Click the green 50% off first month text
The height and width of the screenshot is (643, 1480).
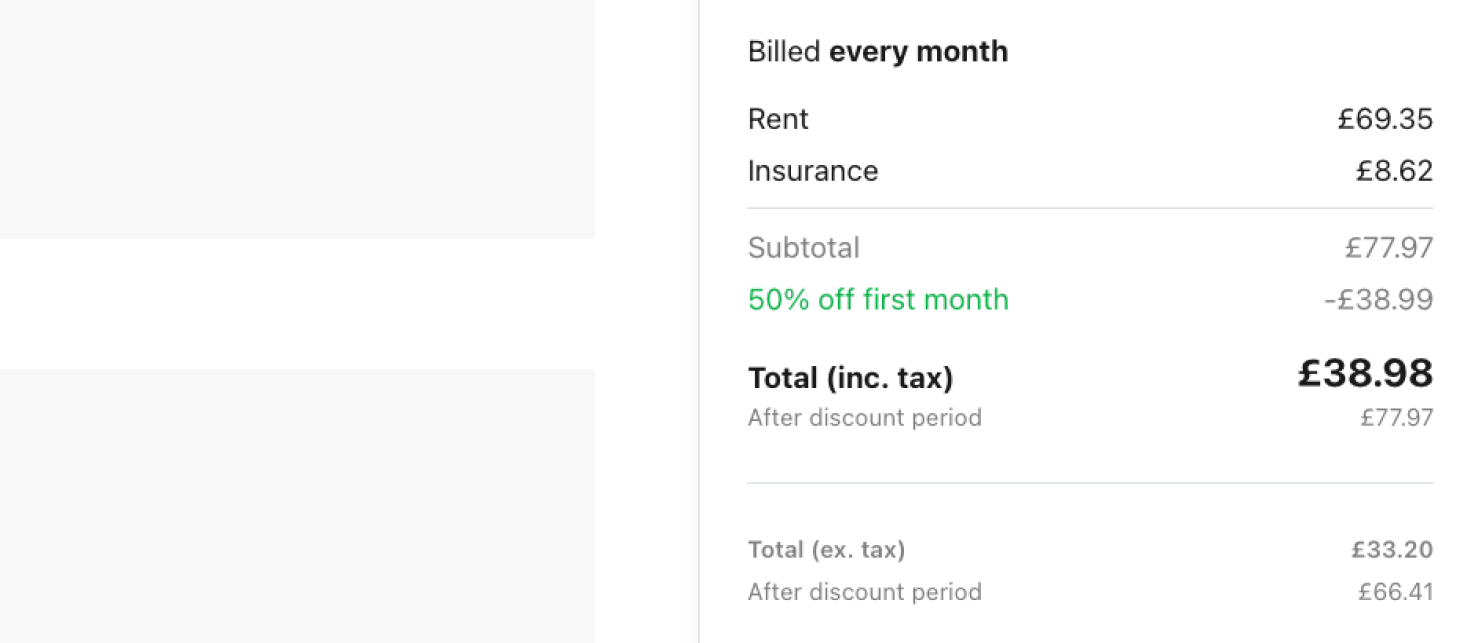click(878, 299)
